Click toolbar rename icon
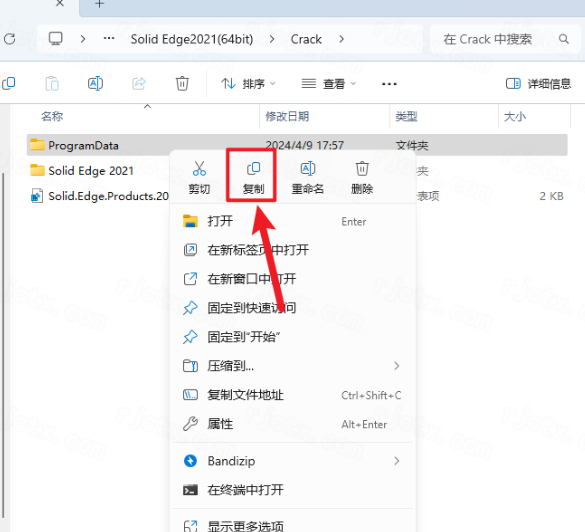Image resolution: width=585 pixels, height=532 pixels. click(x=96, y=83)
